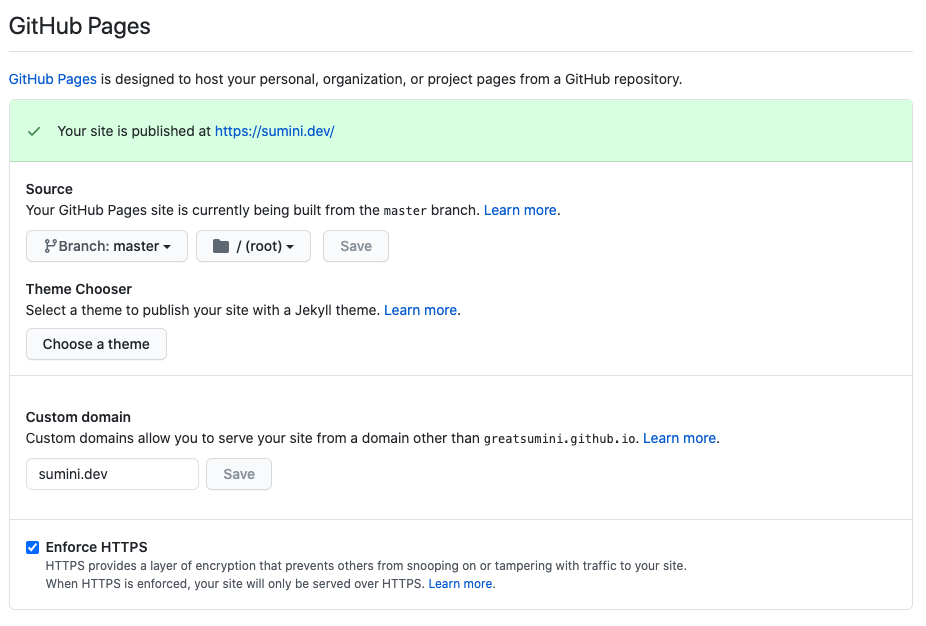Open the https://sumini.dev/ published site link
The height and width of the screenshot is (626, 926).
click(274, 131)
